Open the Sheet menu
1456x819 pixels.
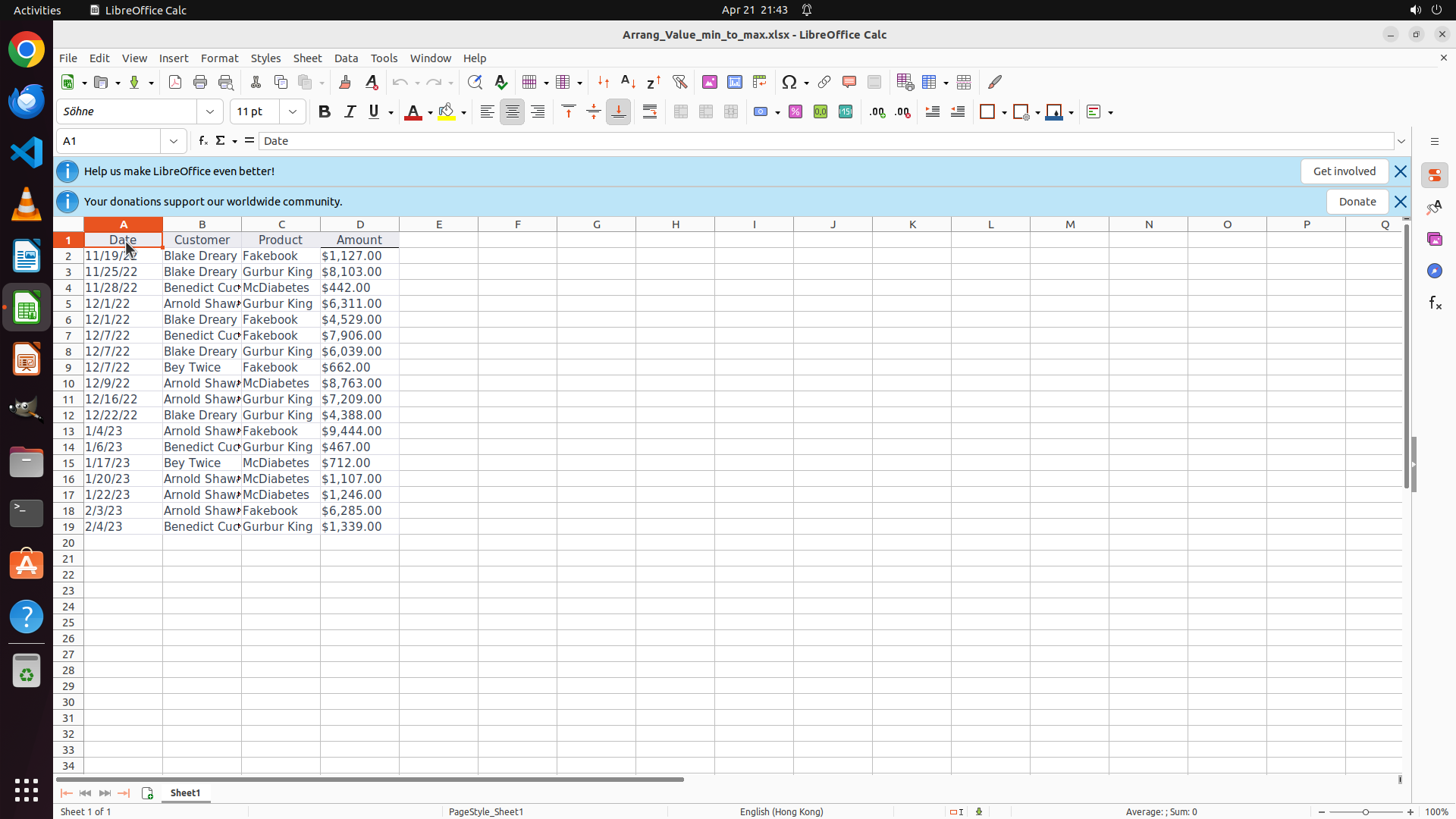point(307,58)
